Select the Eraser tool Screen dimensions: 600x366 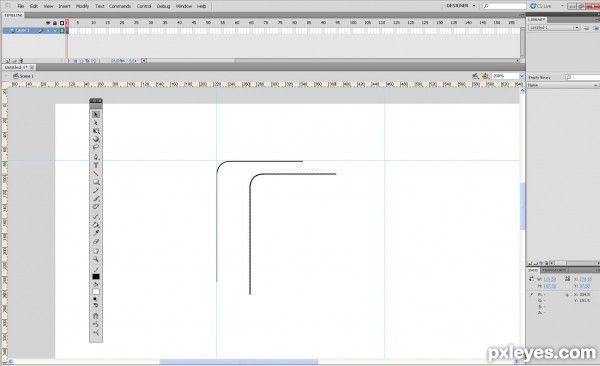tap(96, 241)
